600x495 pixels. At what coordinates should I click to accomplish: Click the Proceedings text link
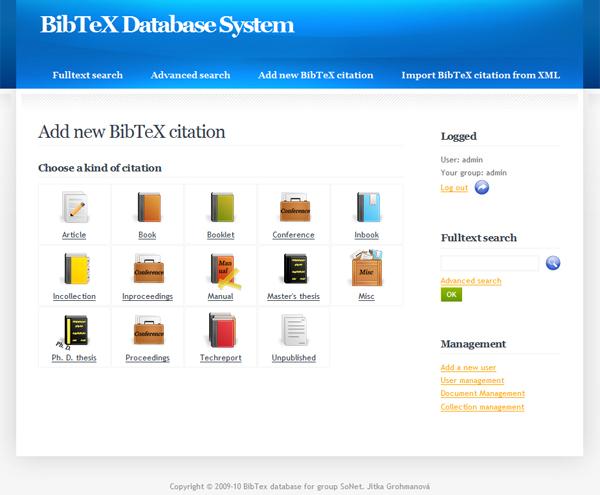tap(147, 358)
